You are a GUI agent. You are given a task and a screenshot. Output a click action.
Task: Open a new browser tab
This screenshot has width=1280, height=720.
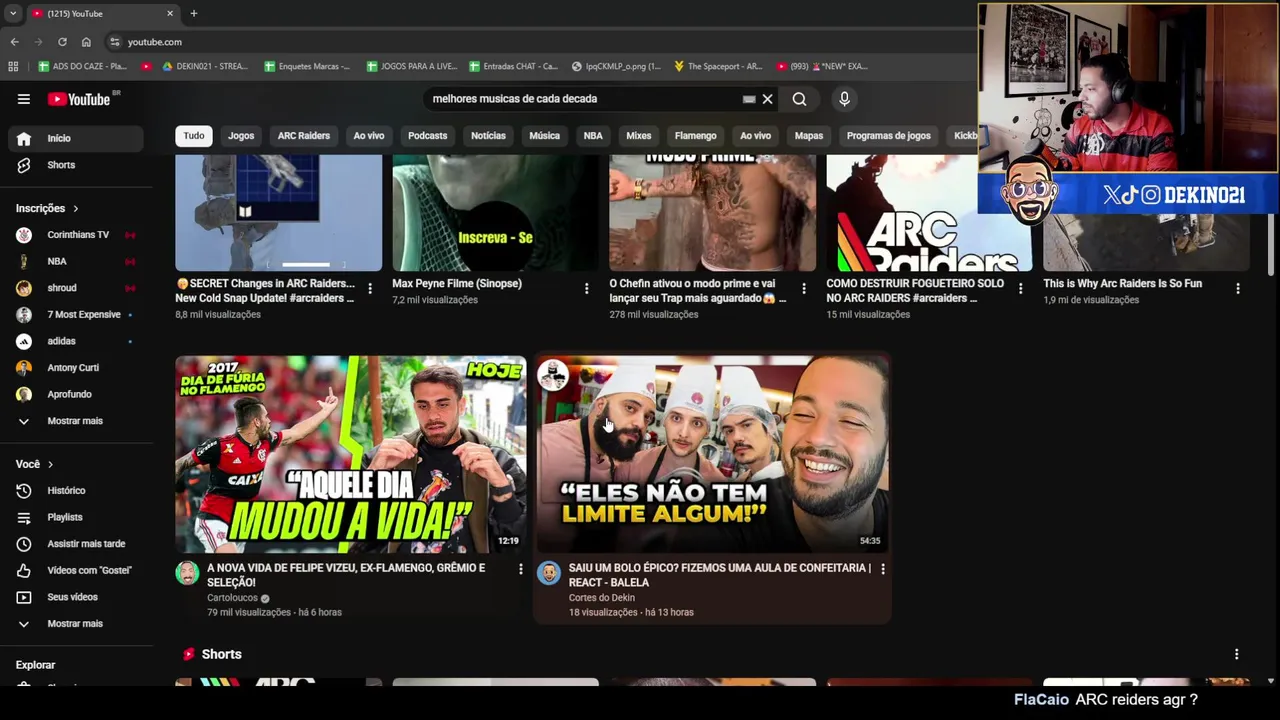click(193, 14)
